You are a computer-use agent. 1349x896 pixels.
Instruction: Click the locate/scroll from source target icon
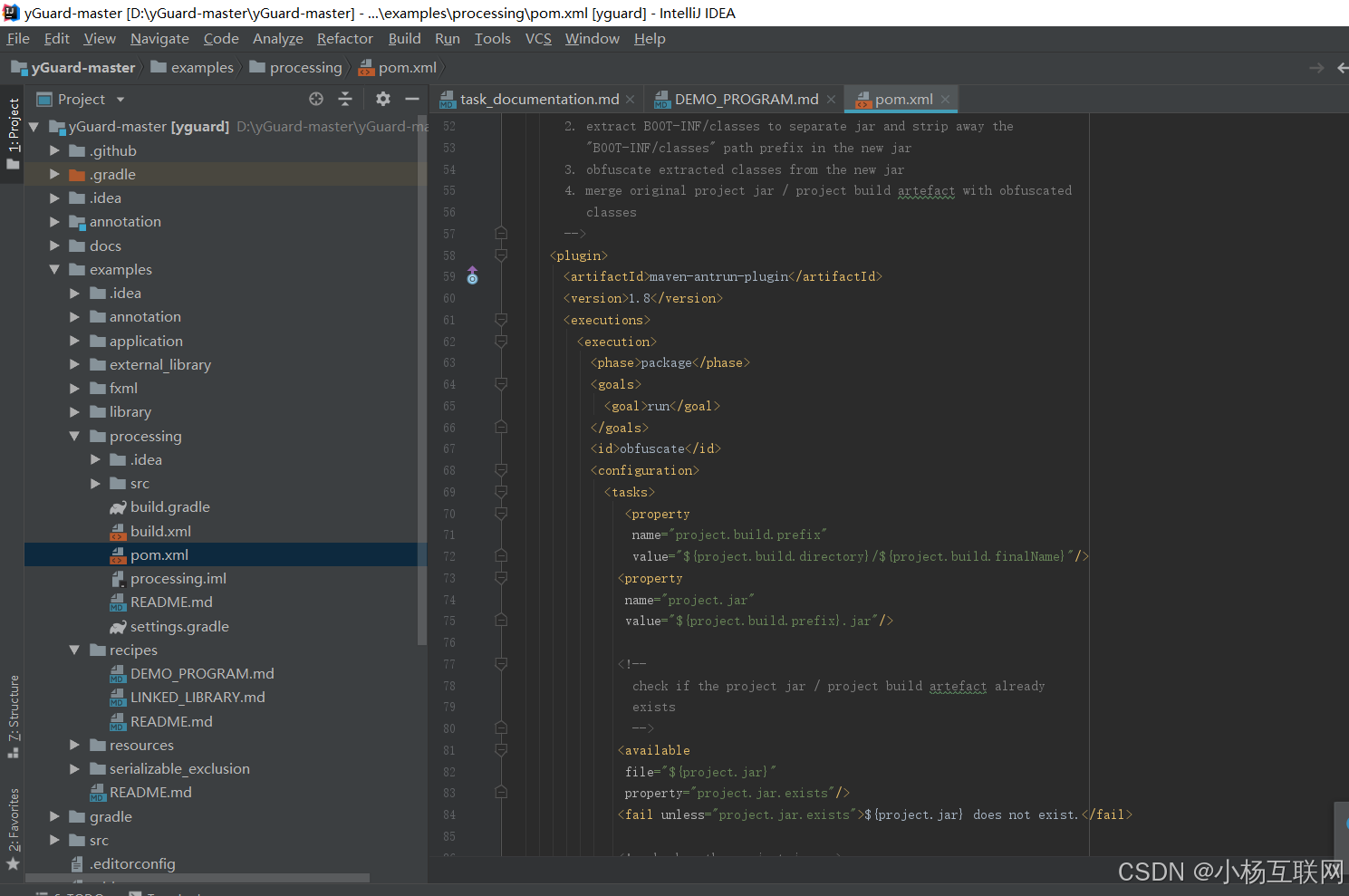coord(315,99)
